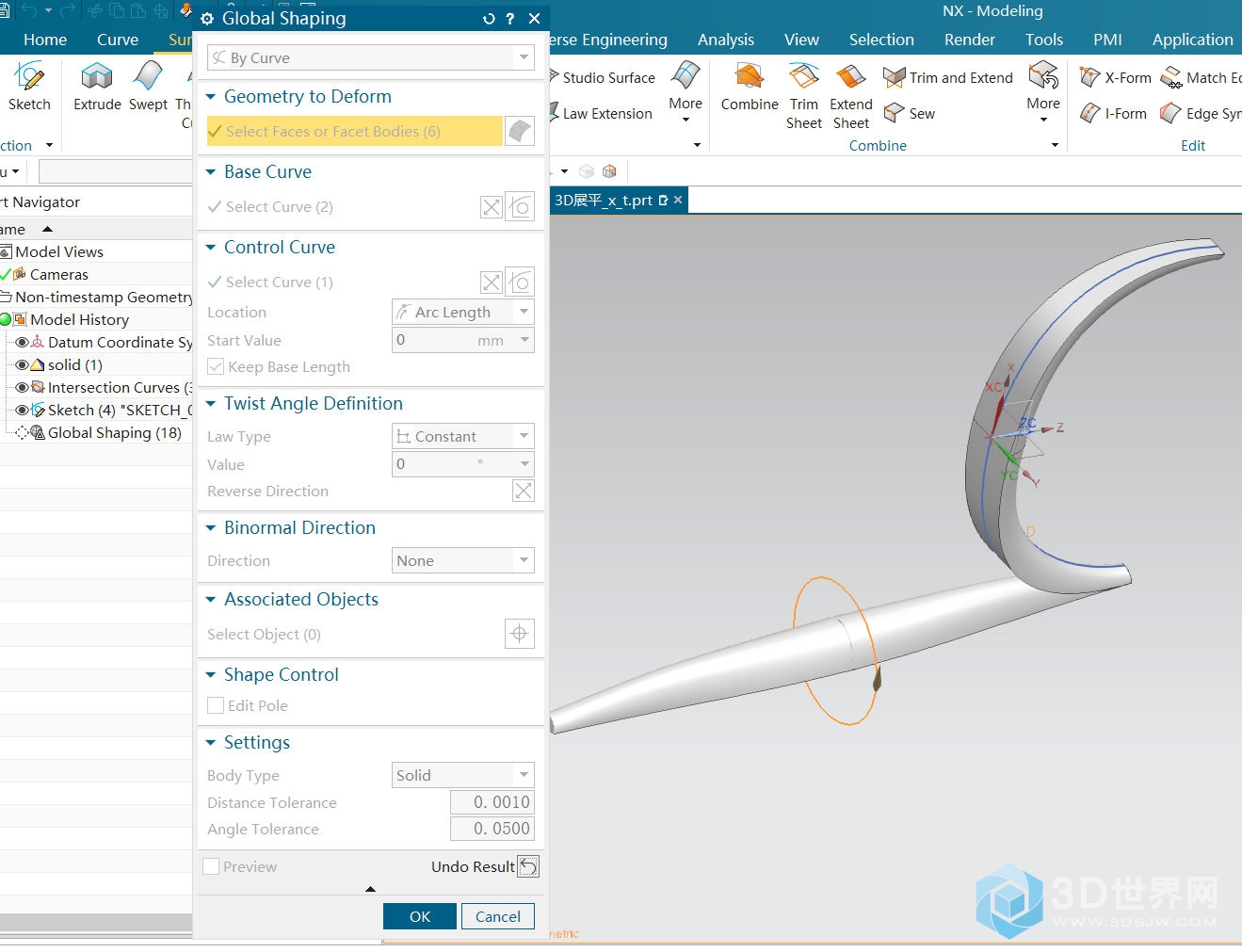The width and height of the screenshot is (1242, 952).
Task: Hide the Datum Coordinate System item
Action: pos(22,342)
